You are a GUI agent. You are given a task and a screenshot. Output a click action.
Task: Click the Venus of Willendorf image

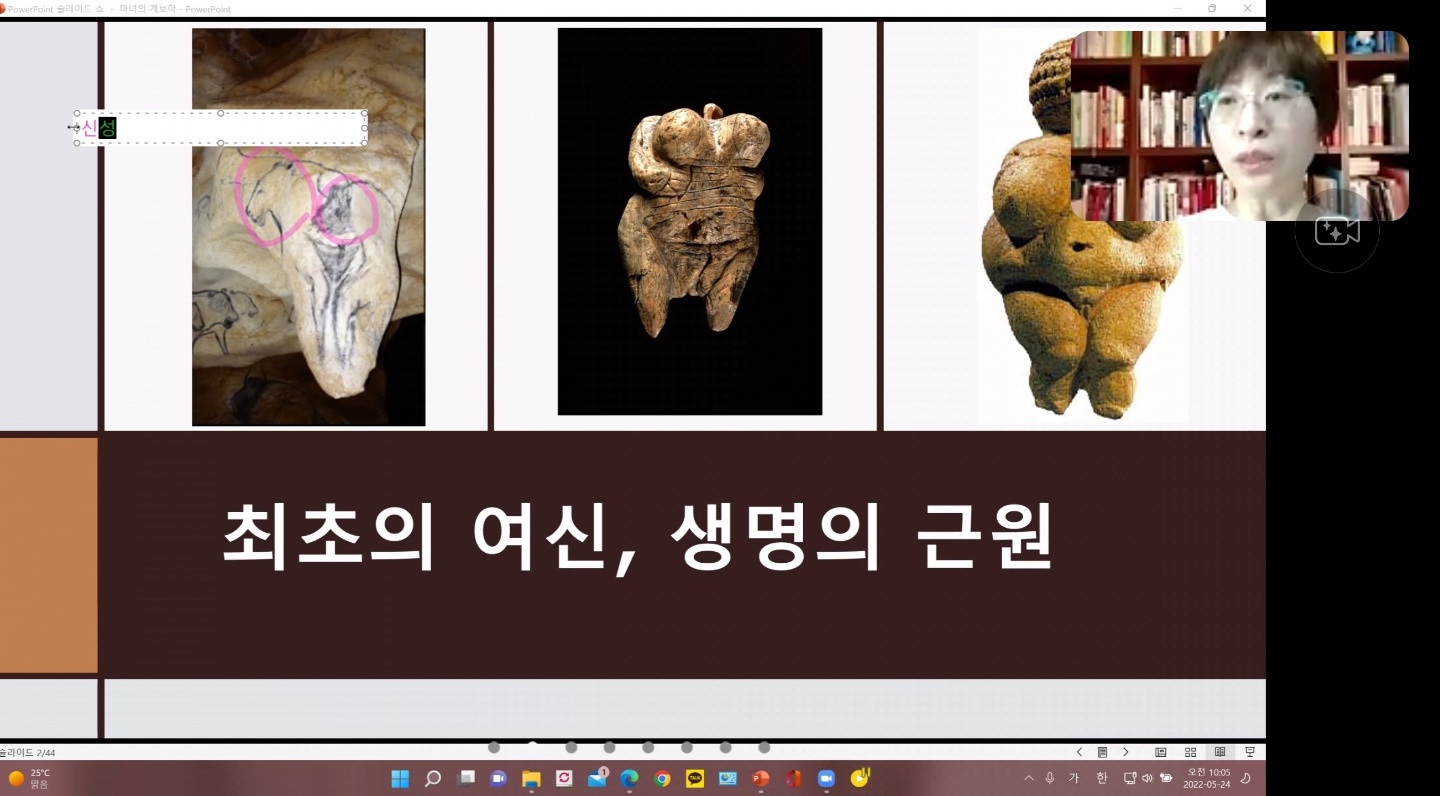click(1083, 228)
